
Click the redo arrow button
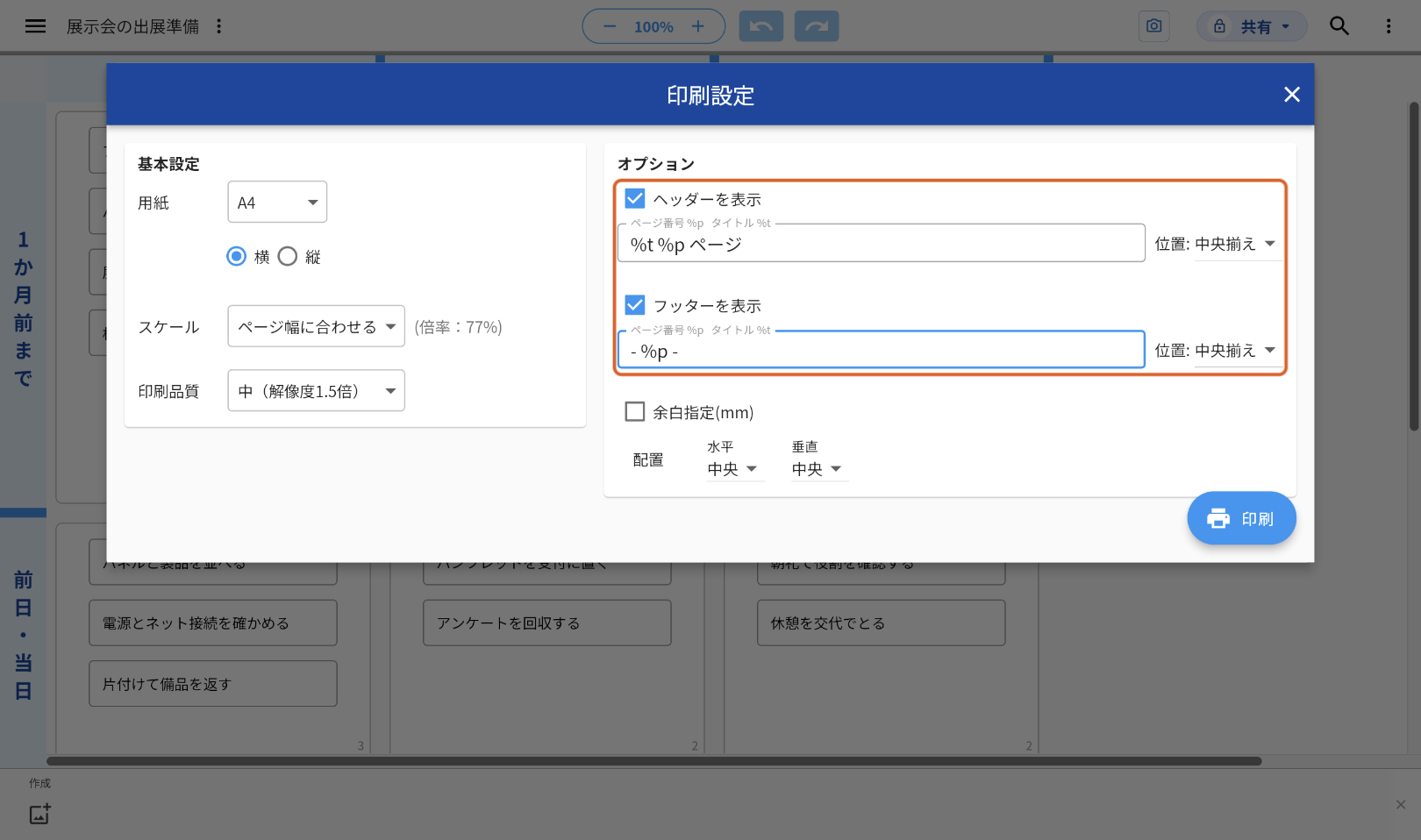pos(817,26)
